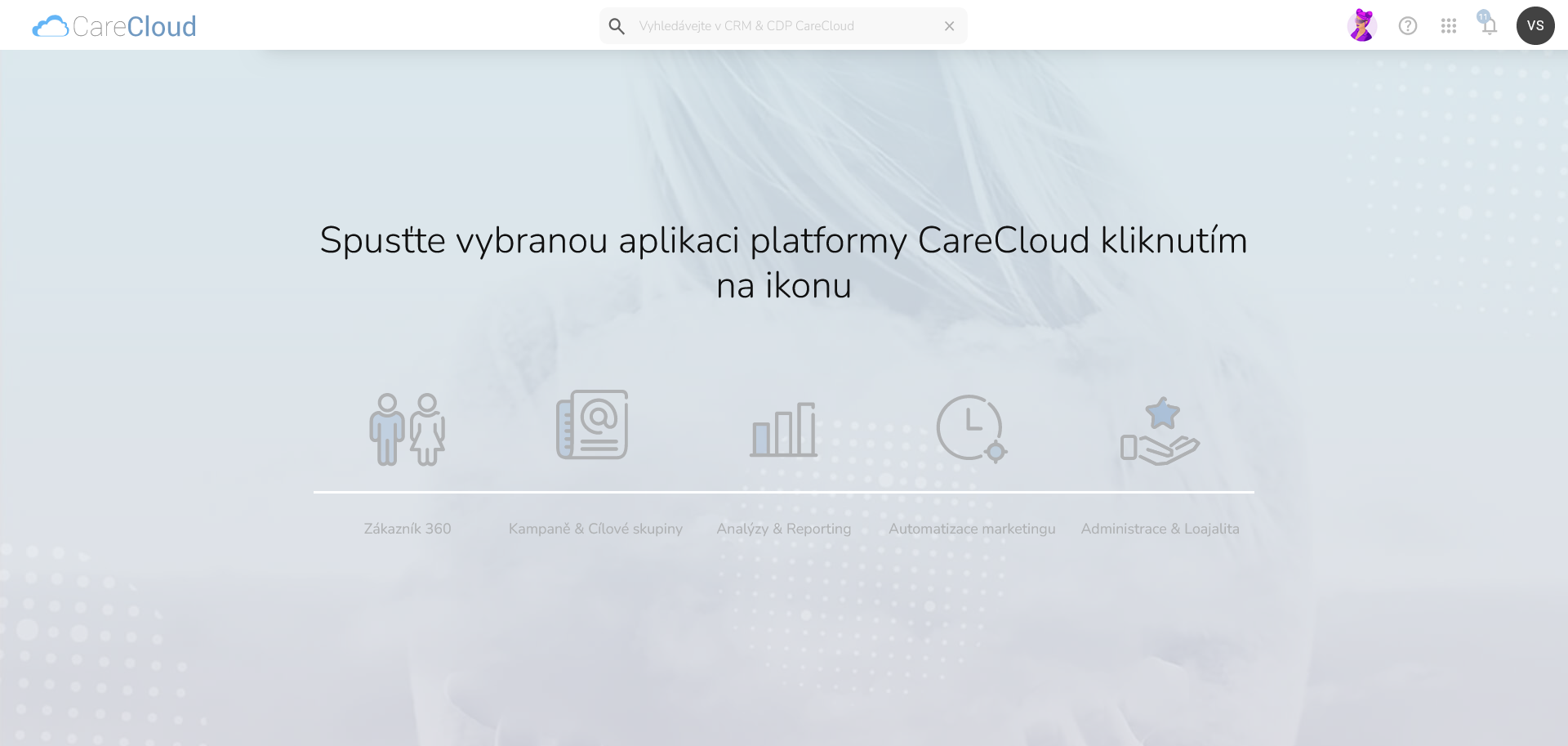
Task: Open help question mark icon
Action: (x=1408, y=26)
